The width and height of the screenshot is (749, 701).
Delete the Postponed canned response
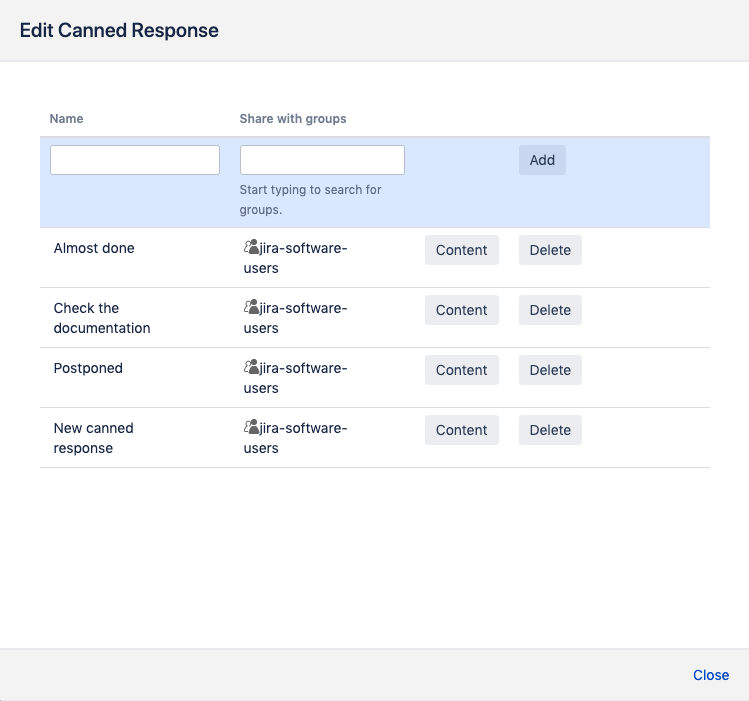pos(549,370)
